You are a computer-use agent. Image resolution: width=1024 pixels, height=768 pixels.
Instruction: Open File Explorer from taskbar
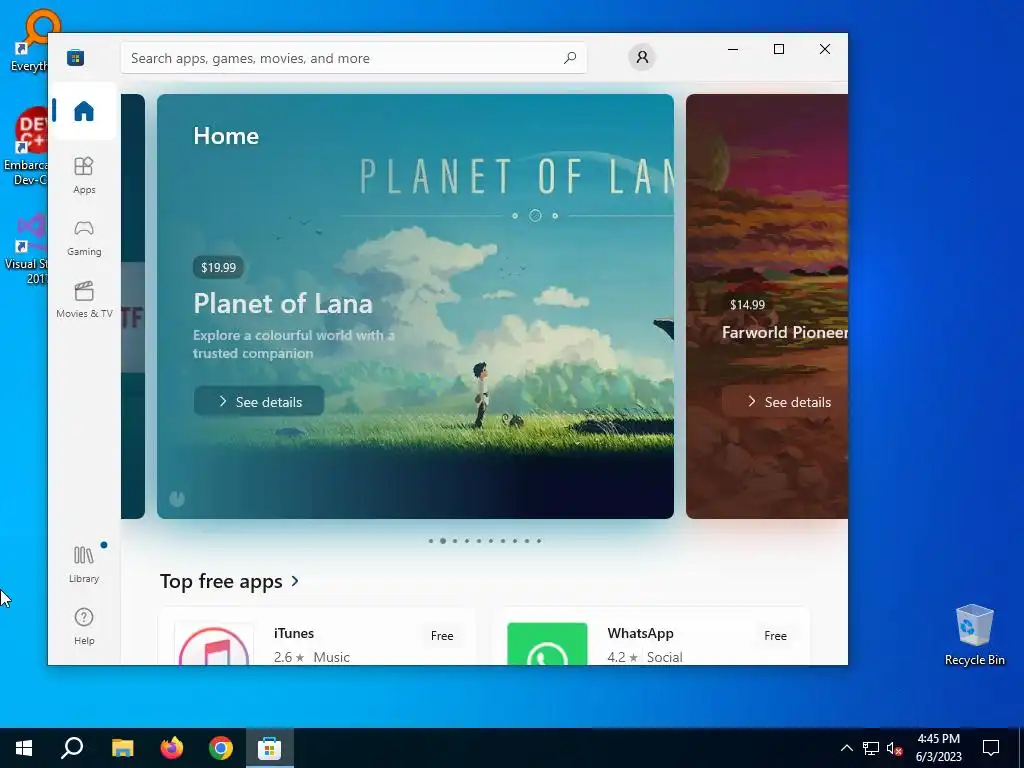pyautogui.click(x=122, y=748)
